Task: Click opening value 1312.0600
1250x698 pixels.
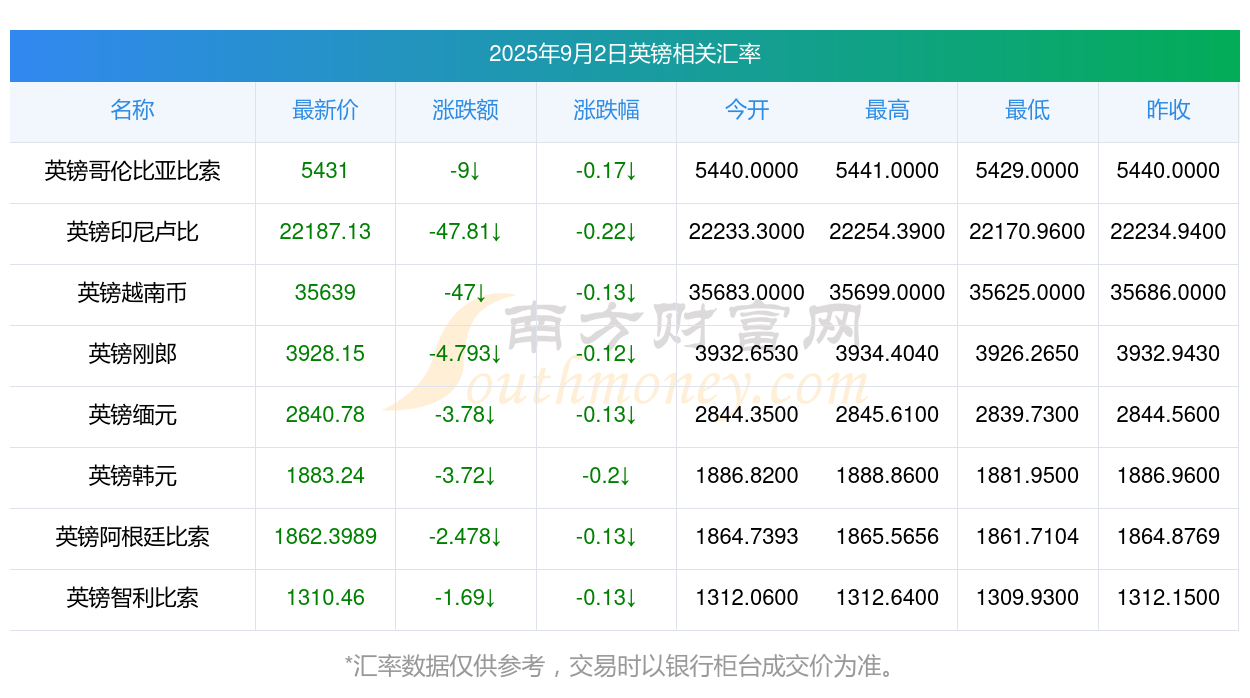Action: (747, 598)
